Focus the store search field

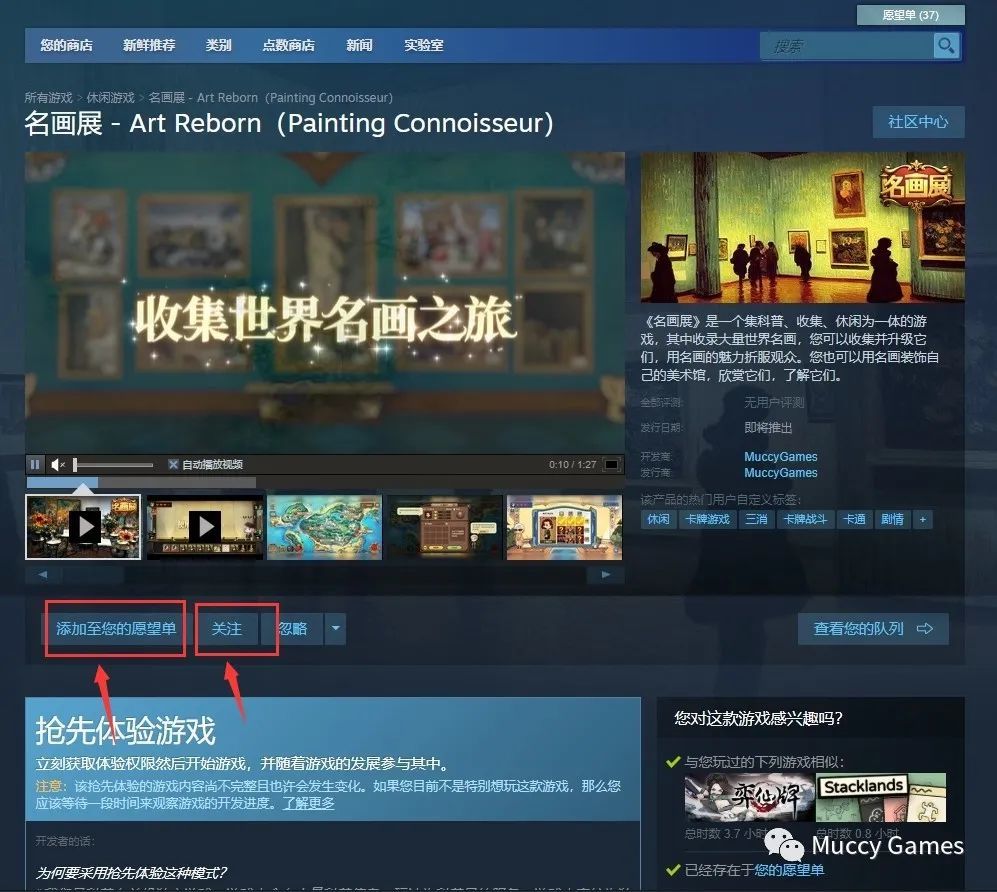pos(847,46)
